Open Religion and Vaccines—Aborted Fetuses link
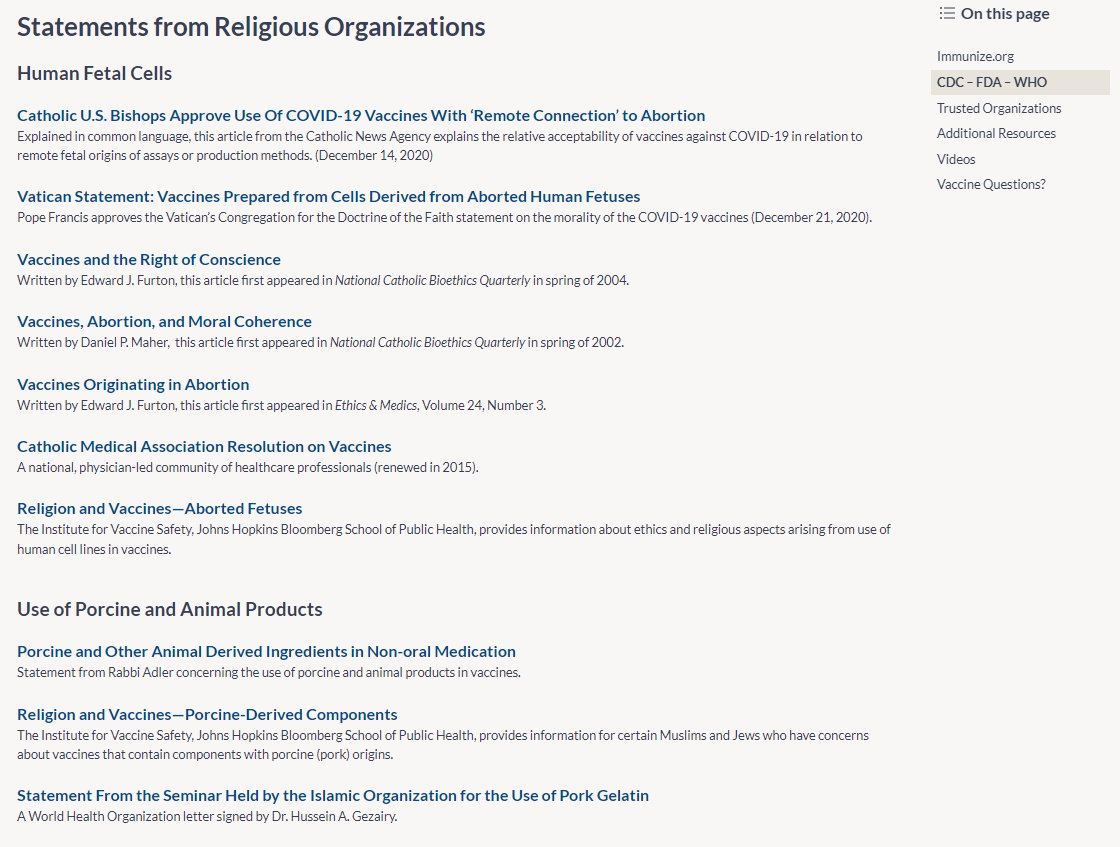 pos(159,509)
